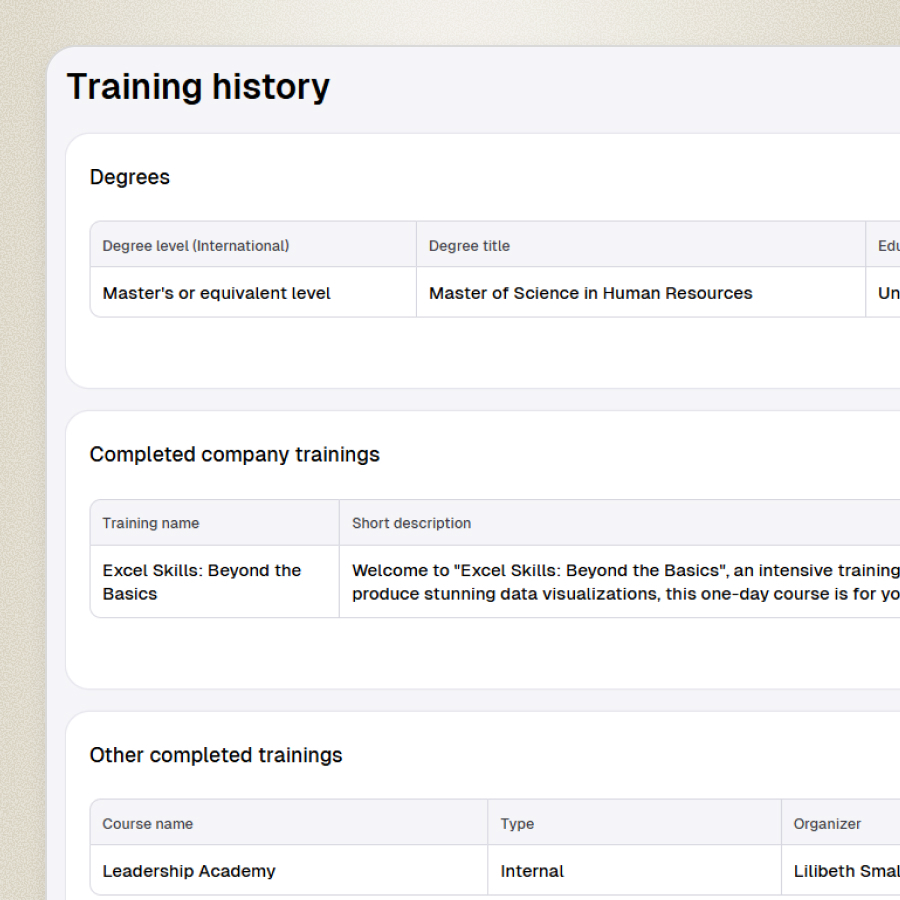Click the Type column header
Image resolution: width=900 pixels, height=900 pixels.
click(x=517, y=824)
